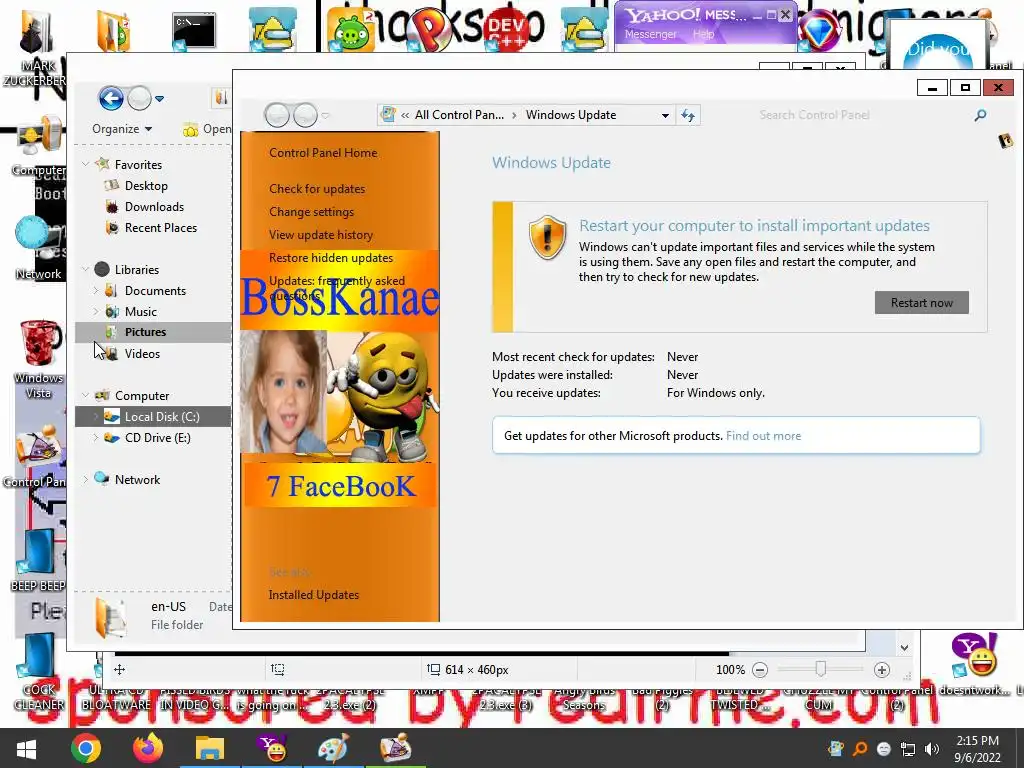Collapse the Libraries group arrow

pos(86,269)
